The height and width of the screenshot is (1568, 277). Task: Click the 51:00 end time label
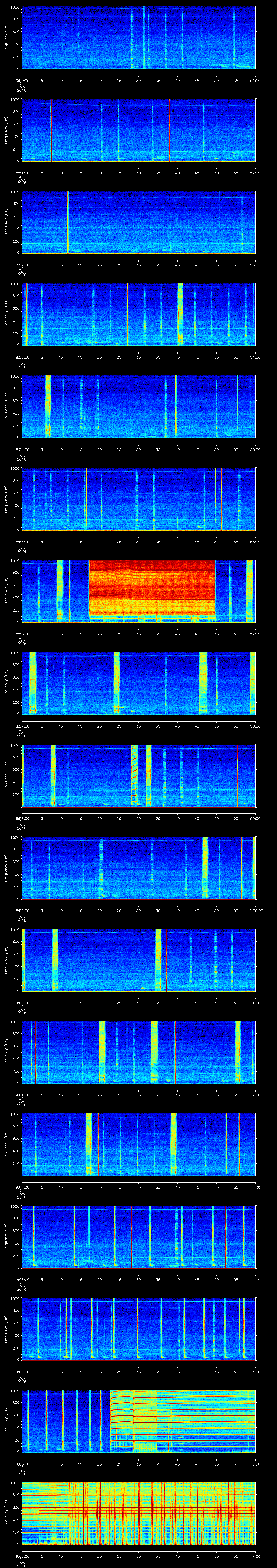pos(256,80)
